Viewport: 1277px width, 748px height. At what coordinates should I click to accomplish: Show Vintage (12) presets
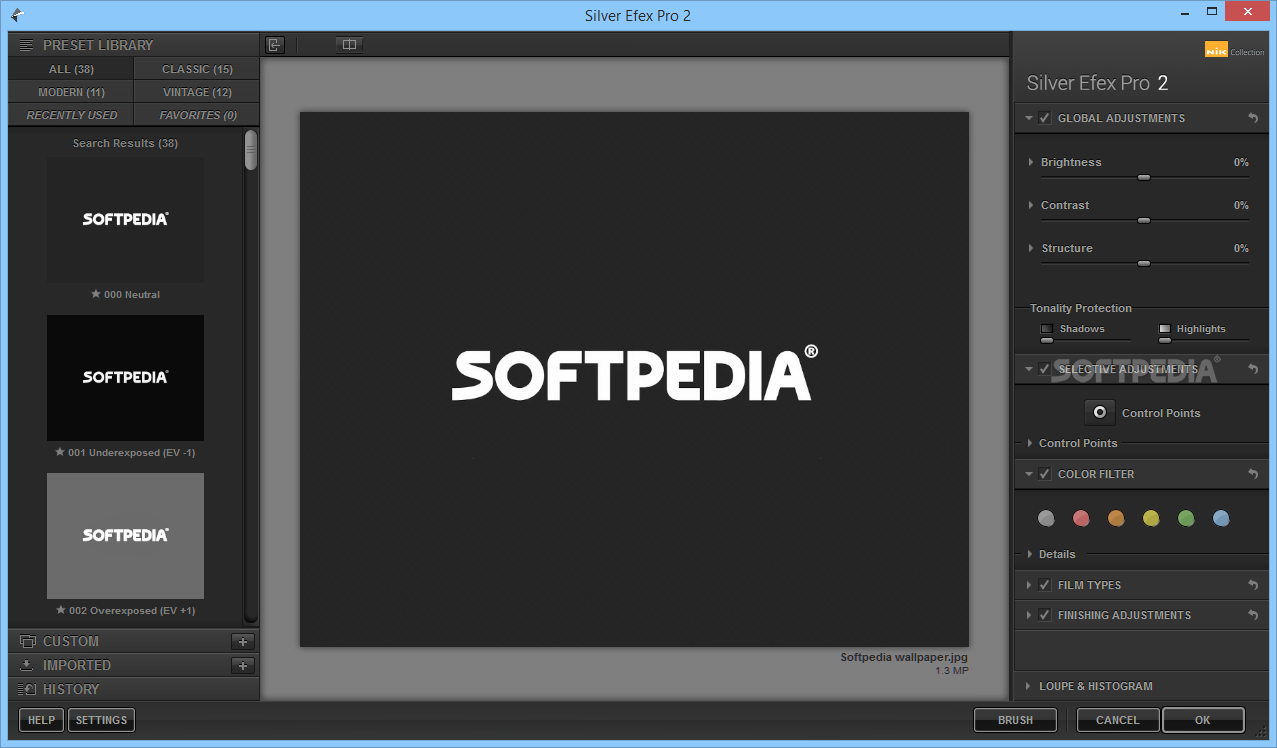(197, 92)
